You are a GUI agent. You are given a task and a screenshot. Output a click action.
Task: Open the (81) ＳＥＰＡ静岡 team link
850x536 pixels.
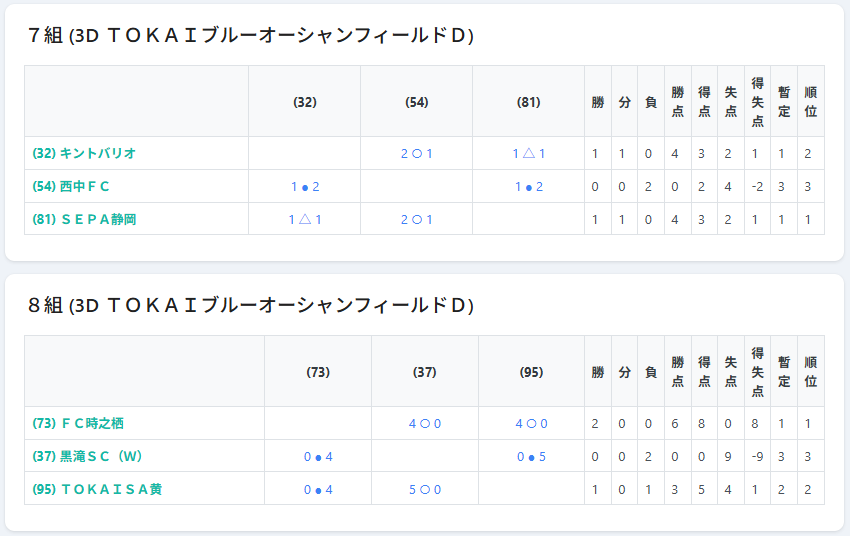point(84,219)
